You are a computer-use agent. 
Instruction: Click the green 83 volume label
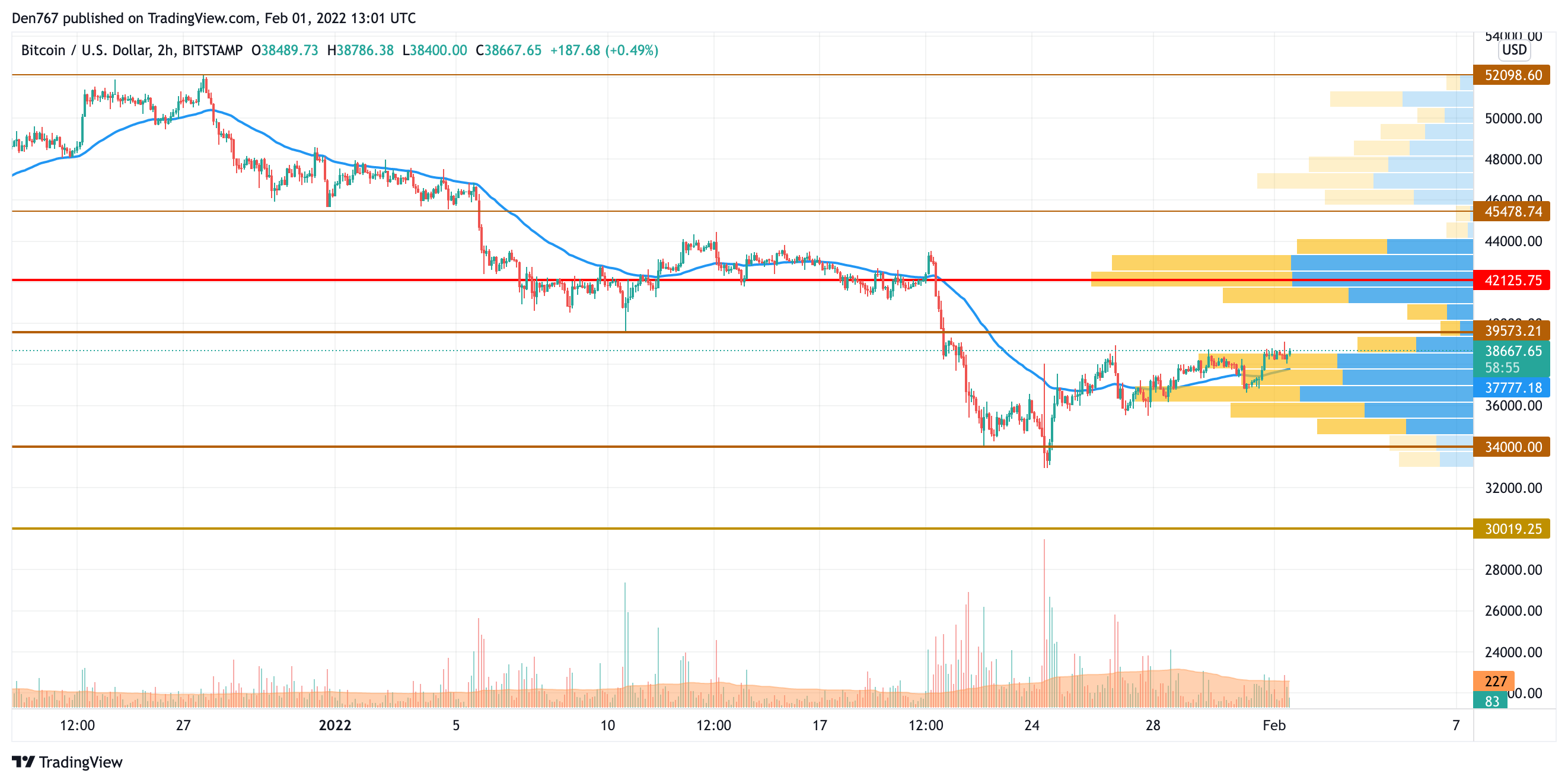click(x=1491, y=701)
